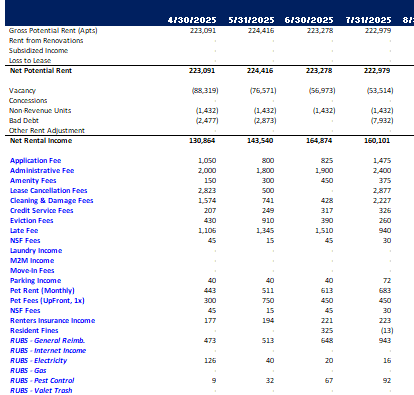Viewport: 414px width, 395px height.
Task: Click the RUBS - Internet Income label
Action: click(48, 351)
